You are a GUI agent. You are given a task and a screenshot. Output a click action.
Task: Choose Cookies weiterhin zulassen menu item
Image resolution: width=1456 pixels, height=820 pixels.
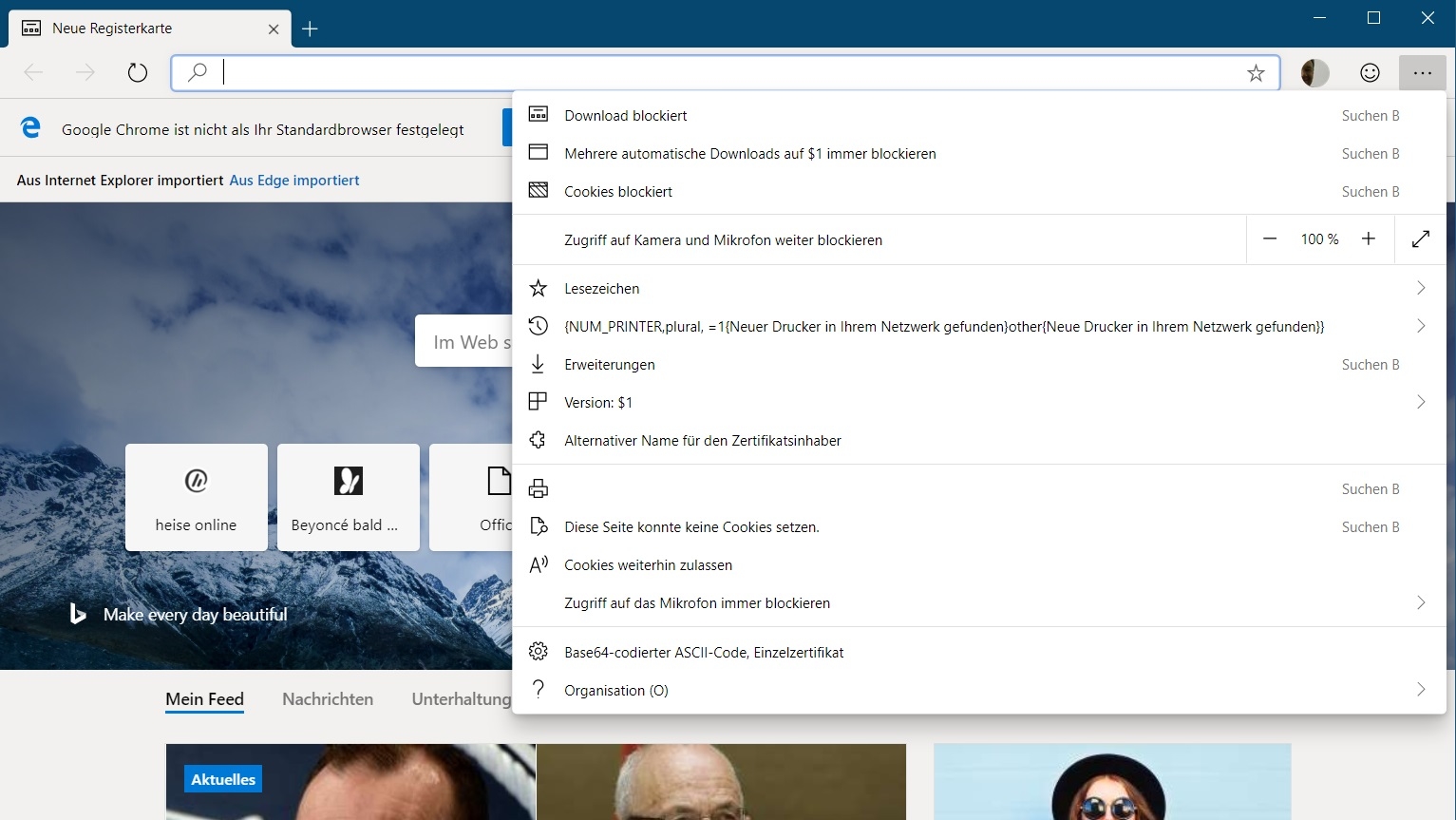pyautogui.click(x=648, y=565)
